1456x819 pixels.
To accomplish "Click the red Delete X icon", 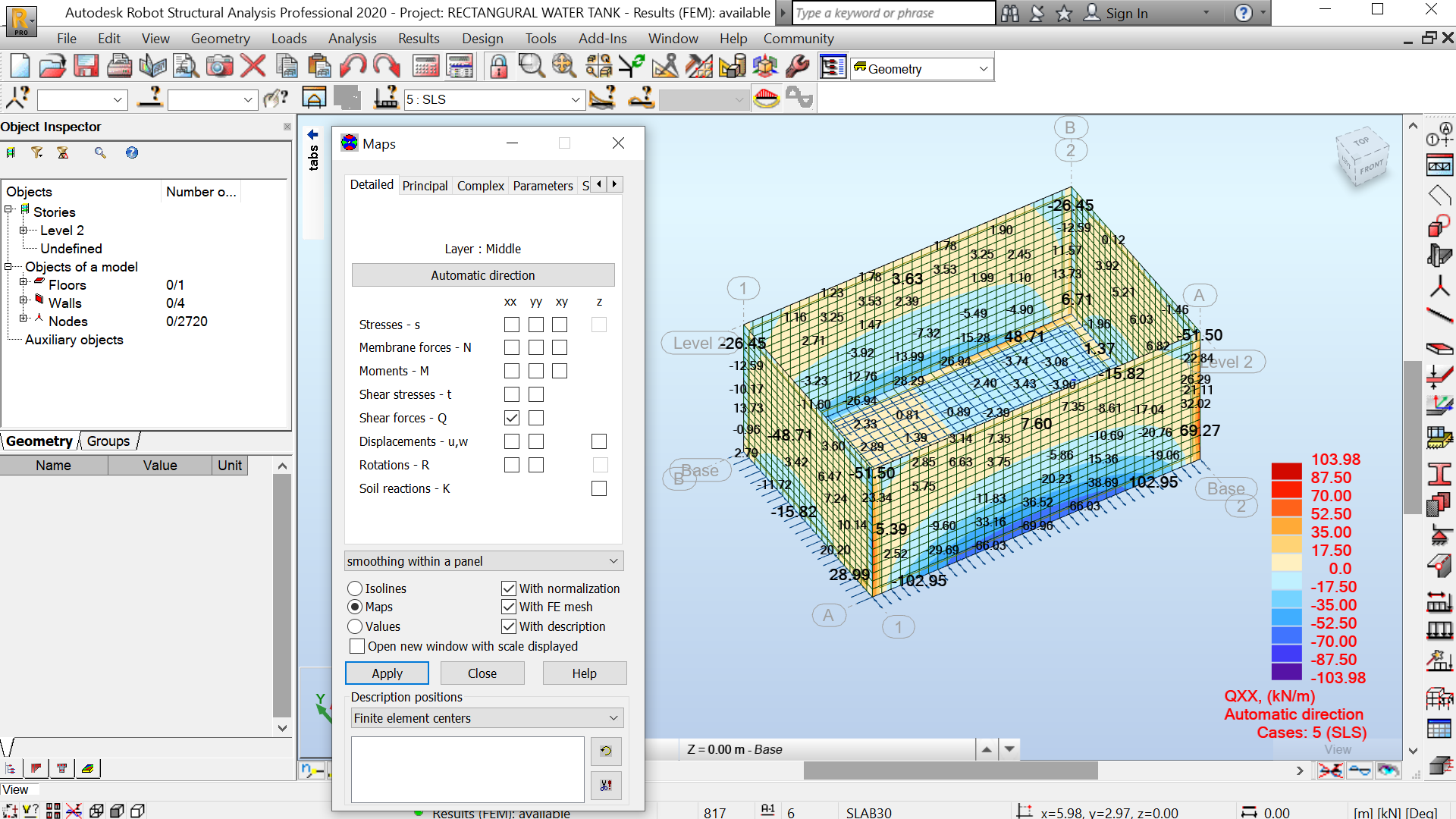I will click(253, 67).
